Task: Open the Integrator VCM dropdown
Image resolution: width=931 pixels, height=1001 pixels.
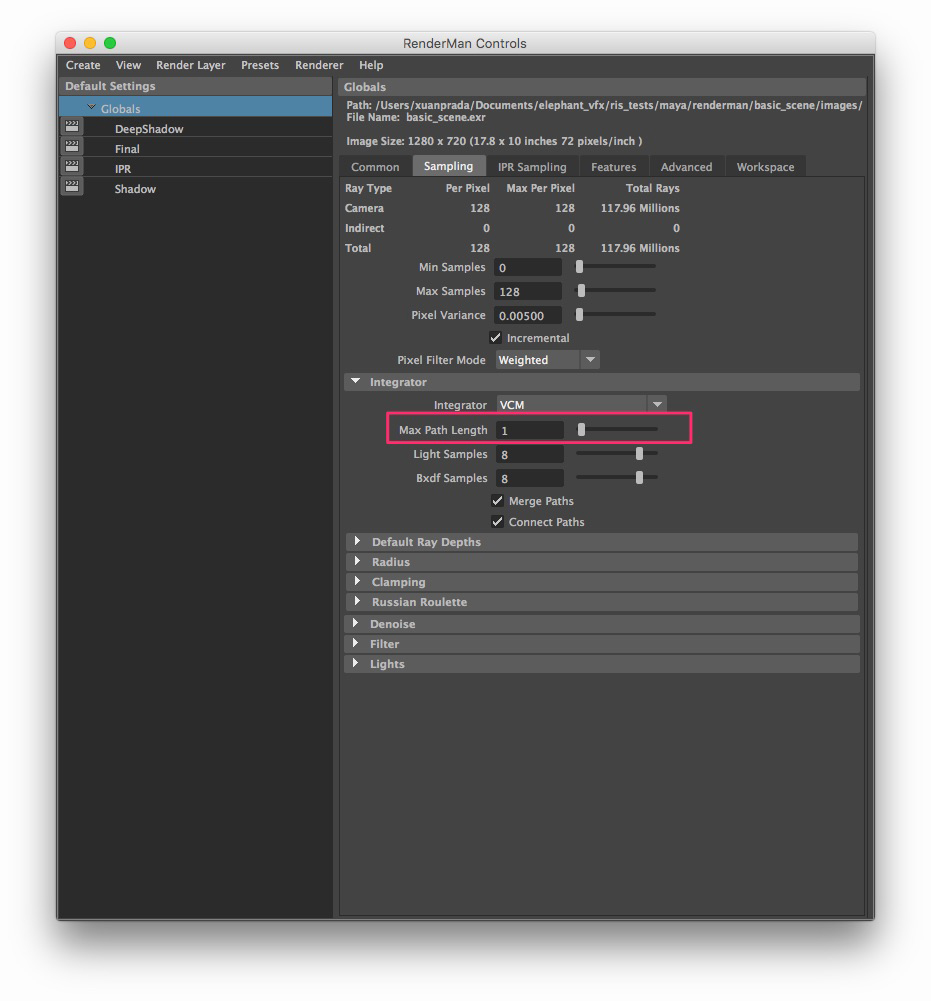Action: click(582, 404)
